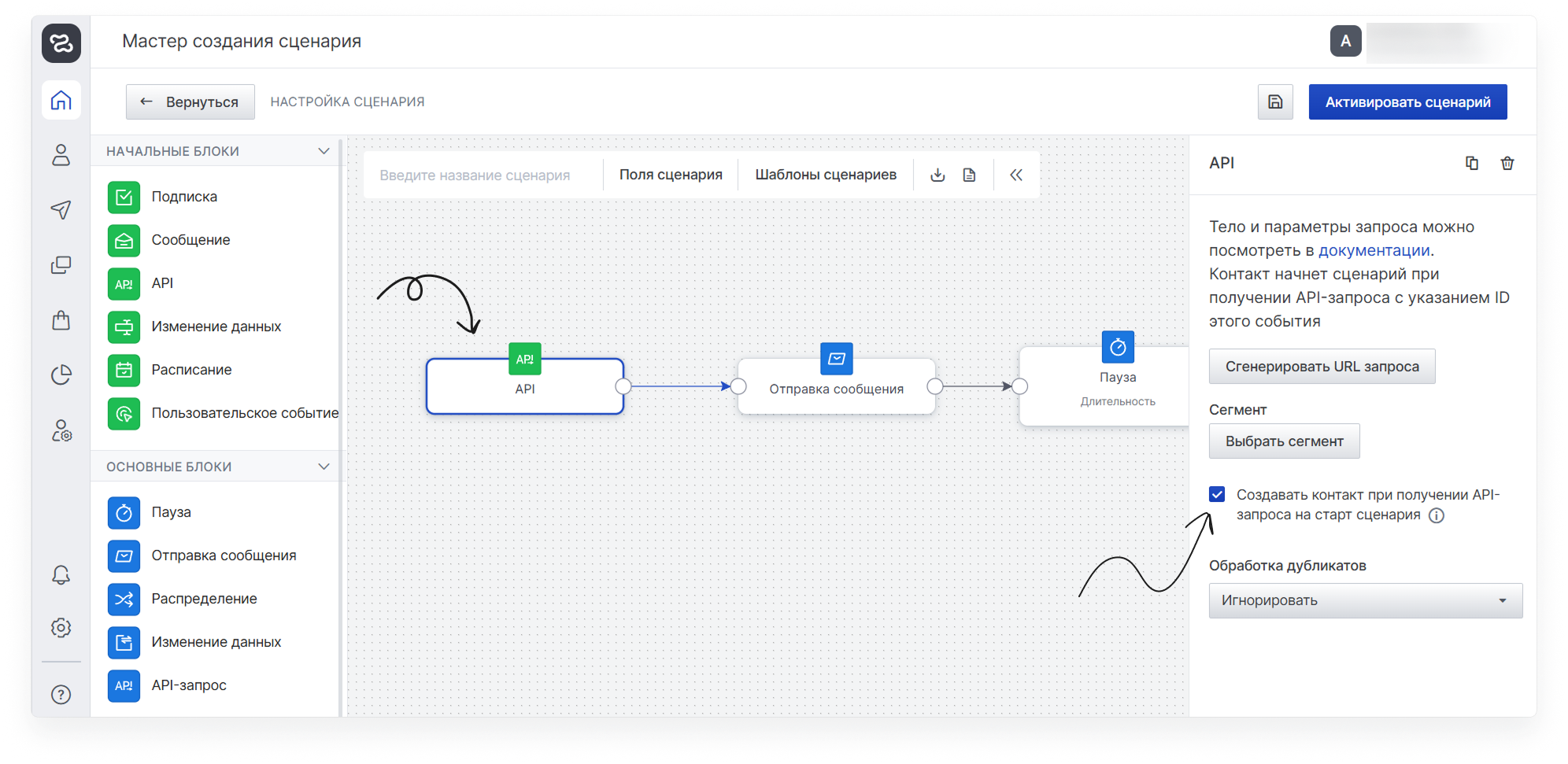Click Сгенерировать URL запроса button
Viewport: 1568px width, 764px height.
(x=1322, y=367)
